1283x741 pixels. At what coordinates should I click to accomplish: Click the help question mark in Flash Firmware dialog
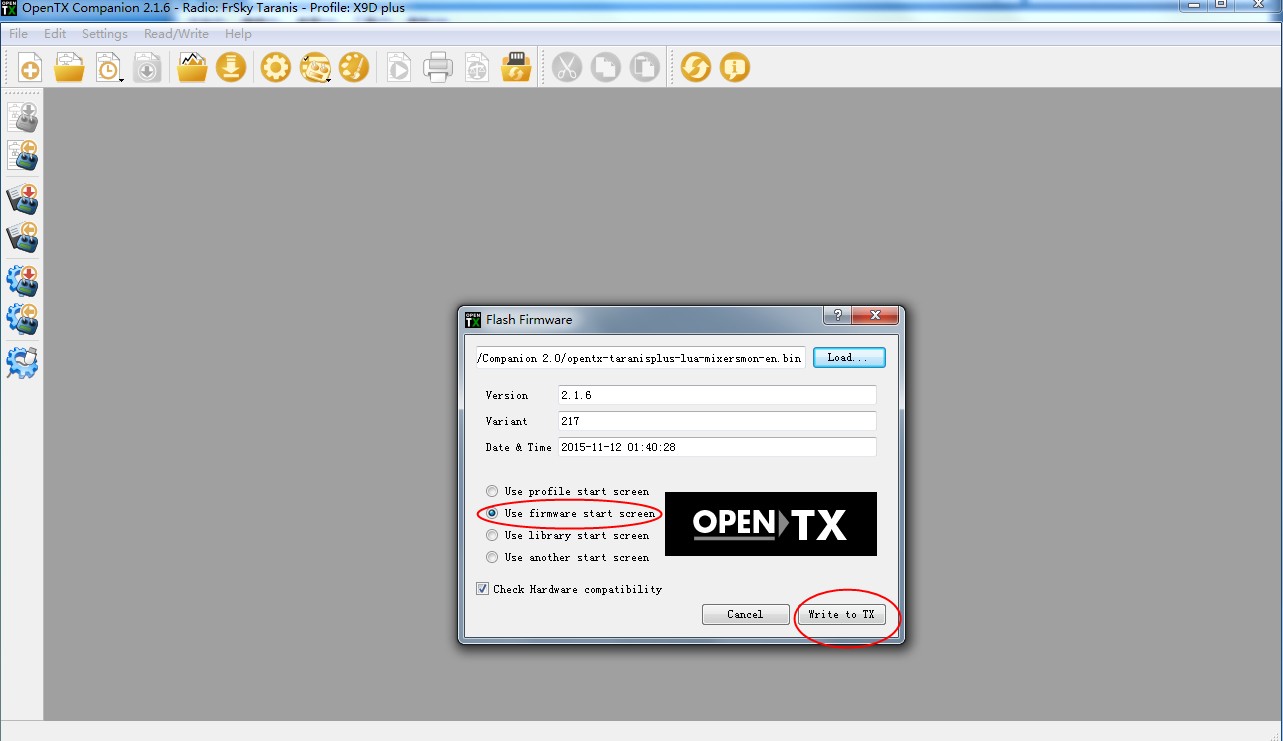pyautogui.click(x=837, y=315)
